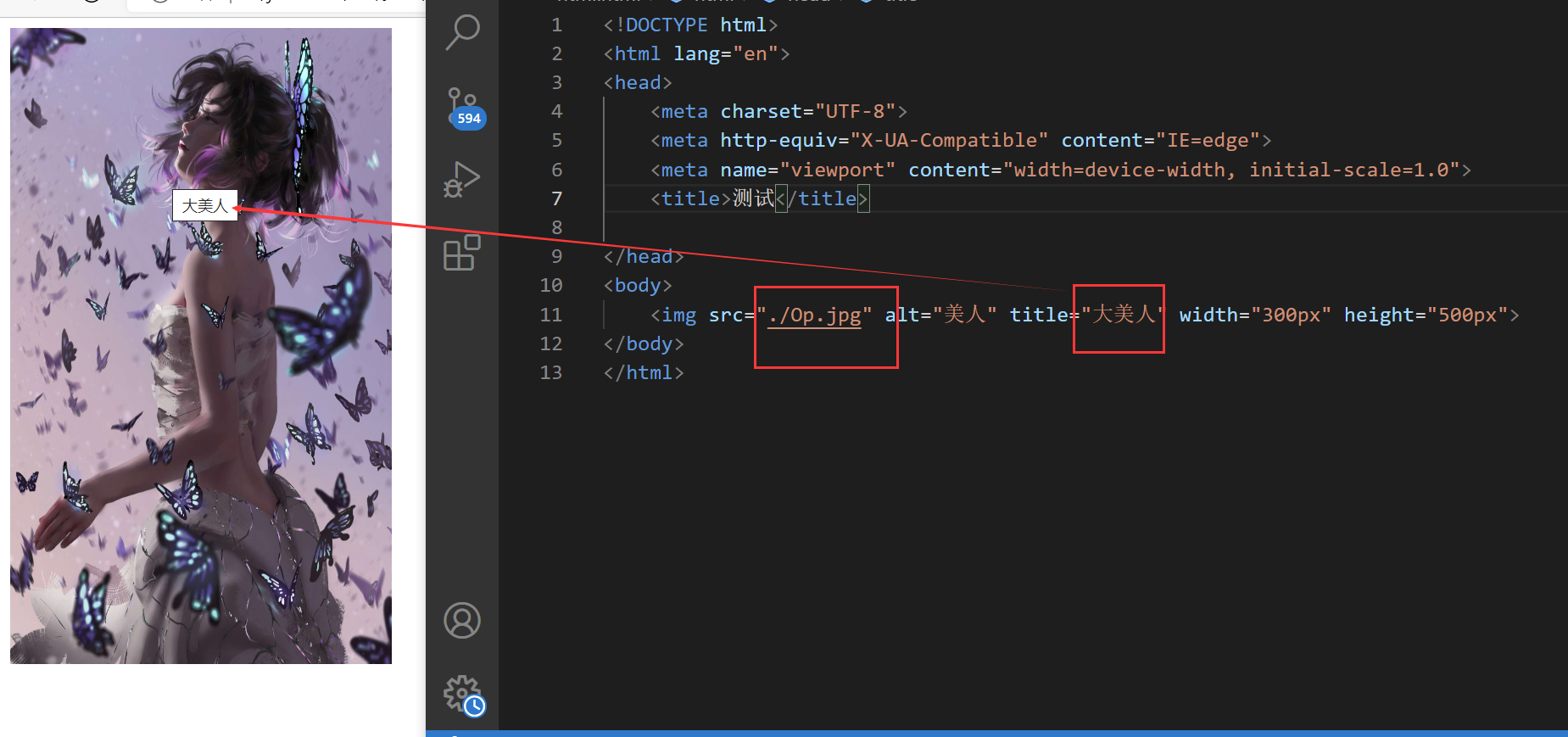
Task: Open Source Control with 594 badge
Action: (x=464, y=108)
